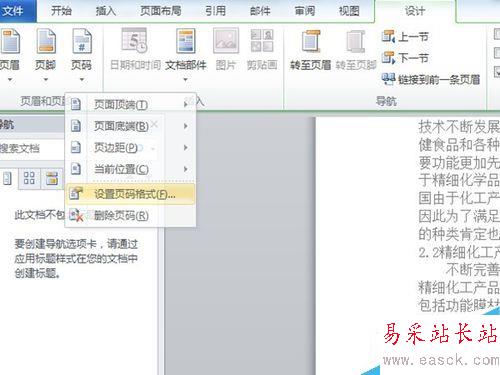Image resolution: width=500 pixels, height=375 pixels.
Task: Open the 页面顶端(T) submenu
Action: pos(130,105)
